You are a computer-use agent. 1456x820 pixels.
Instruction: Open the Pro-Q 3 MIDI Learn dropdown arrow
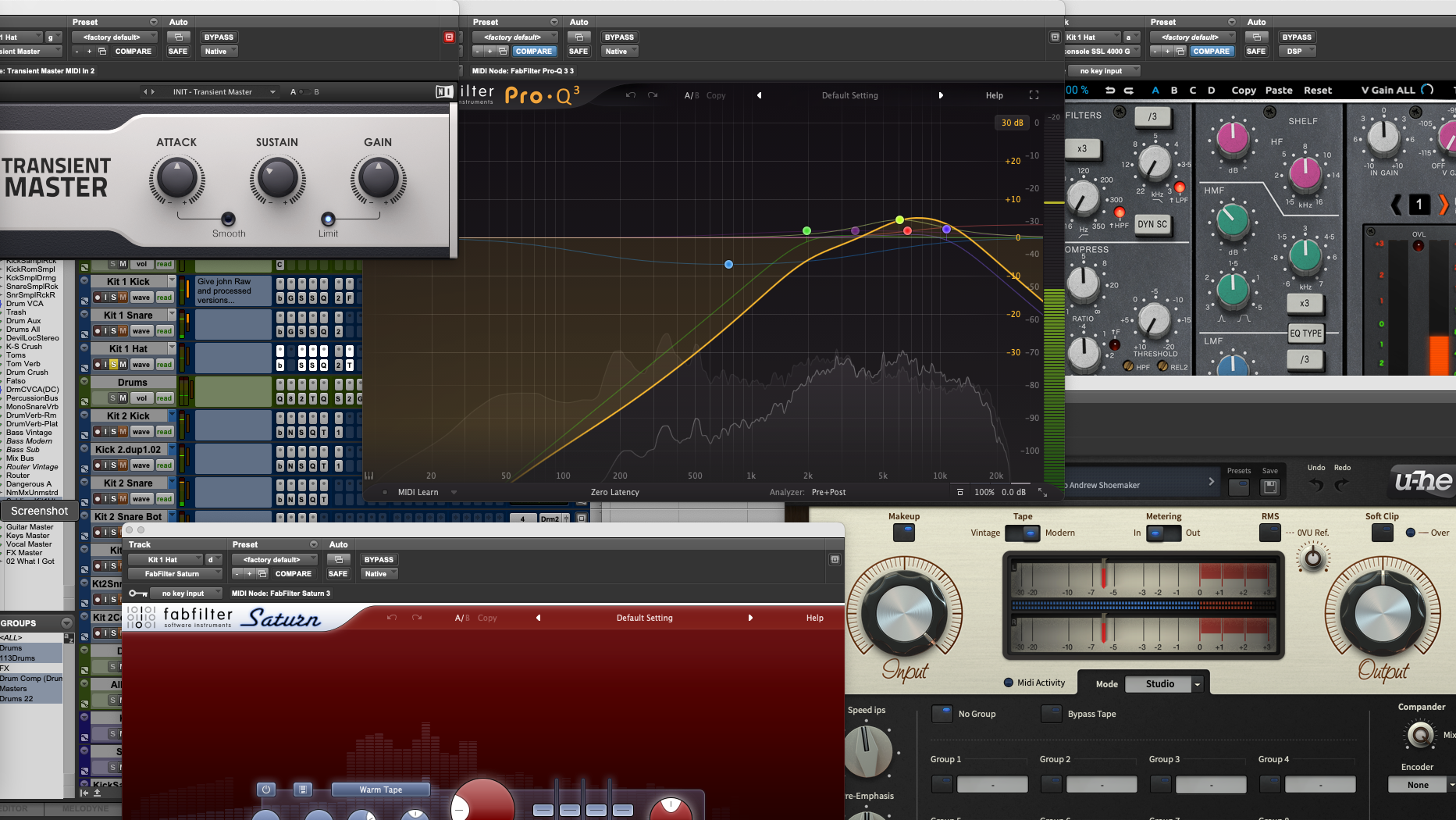tap(454, 493)
